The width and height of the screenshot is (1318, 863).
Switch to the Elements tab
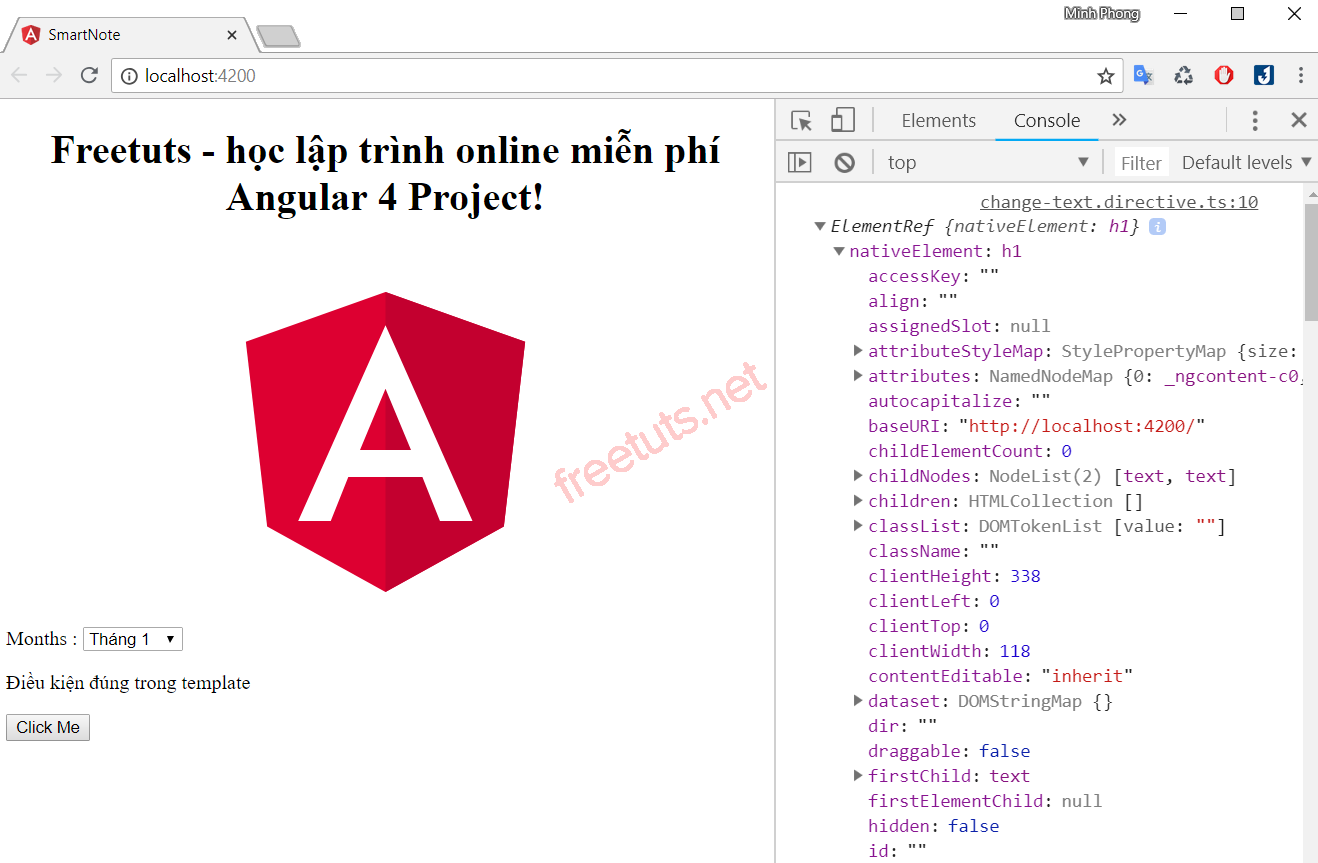click(x=938, y=121)
